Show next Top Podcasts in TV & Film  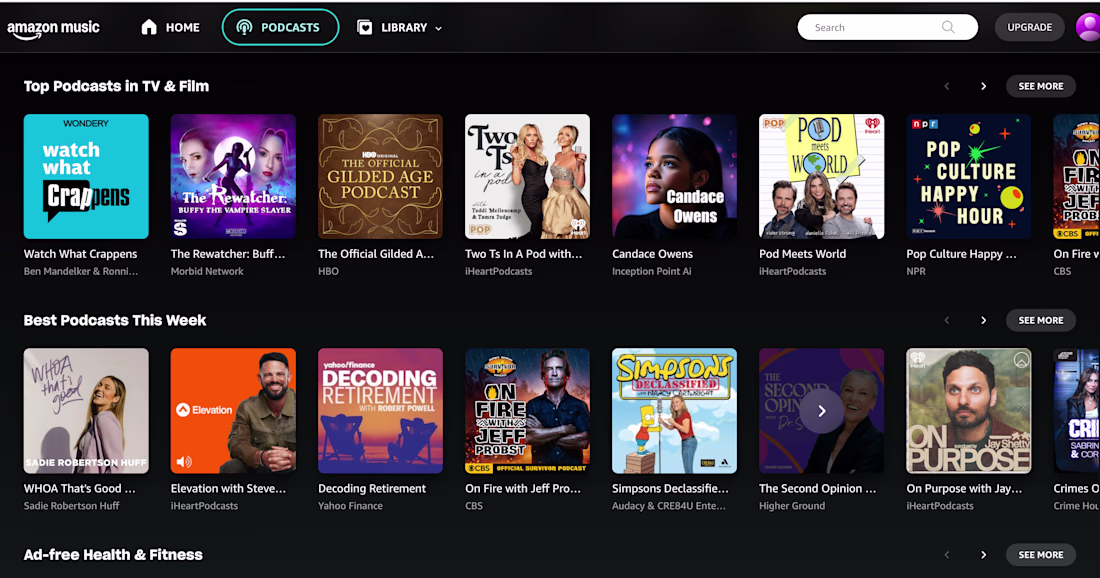[x=984, y=86]
